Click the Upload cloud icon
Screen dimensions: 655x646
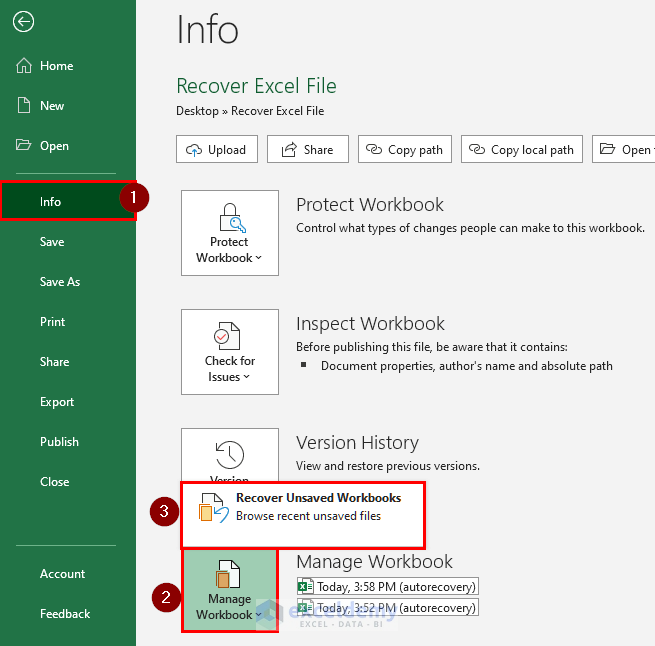tap(194, 150)
